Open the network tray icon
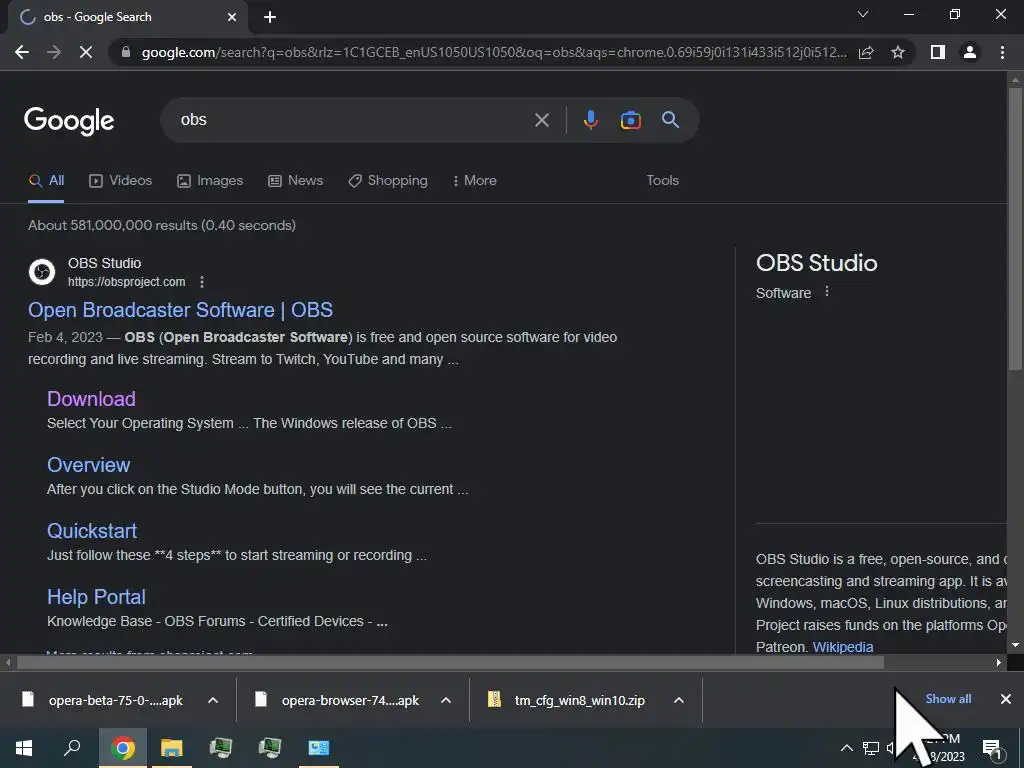This screenshot has height=768, width=1024. [x=871, y=748]
